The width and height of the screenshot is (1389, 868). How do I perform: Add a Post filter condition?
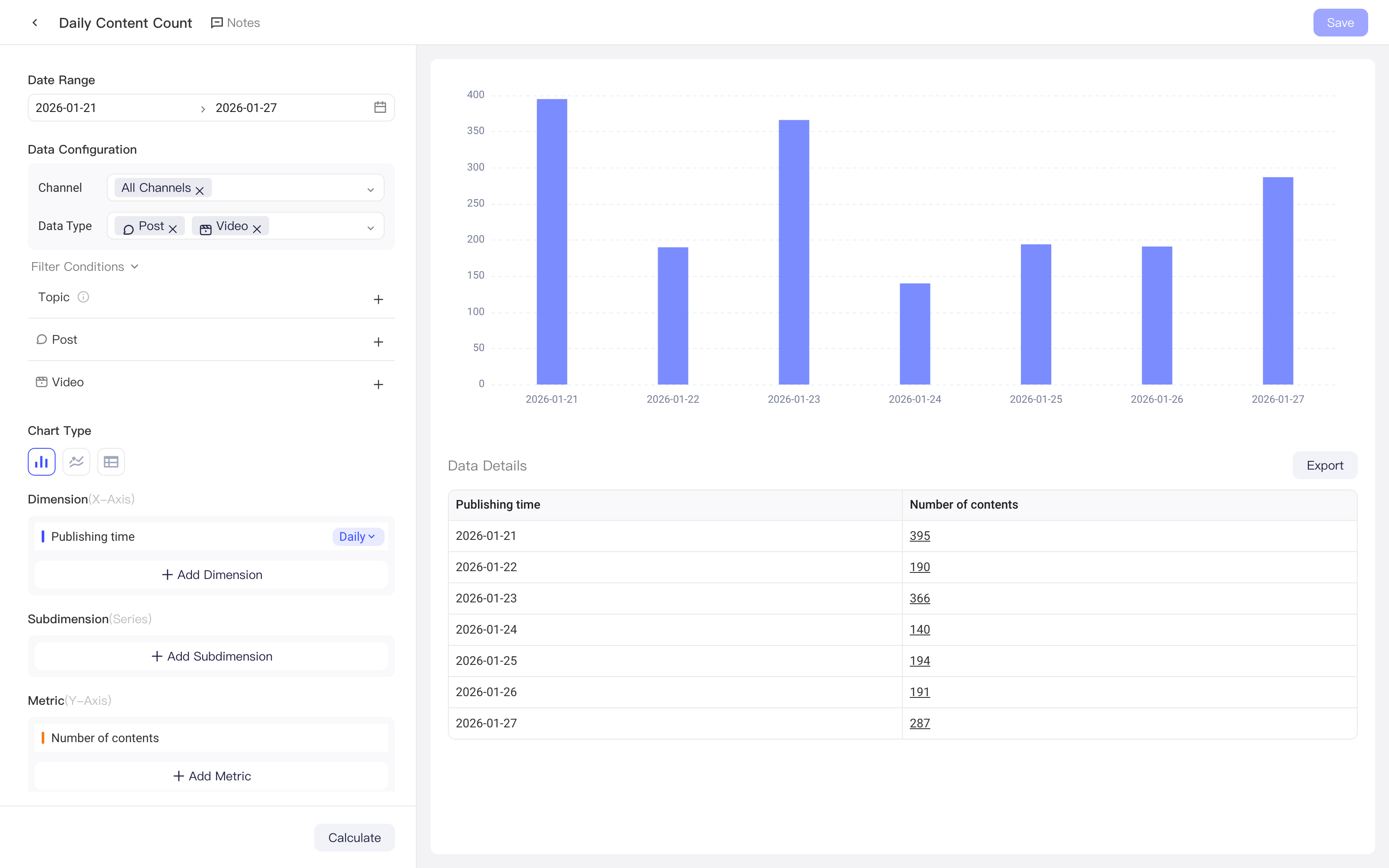click(x=378, y=342)
